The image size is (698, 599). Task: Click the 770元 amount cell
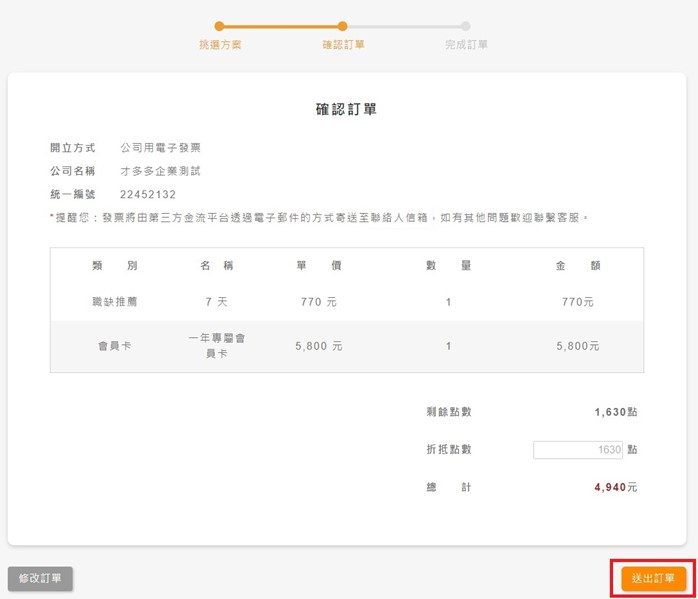[578, 302]
